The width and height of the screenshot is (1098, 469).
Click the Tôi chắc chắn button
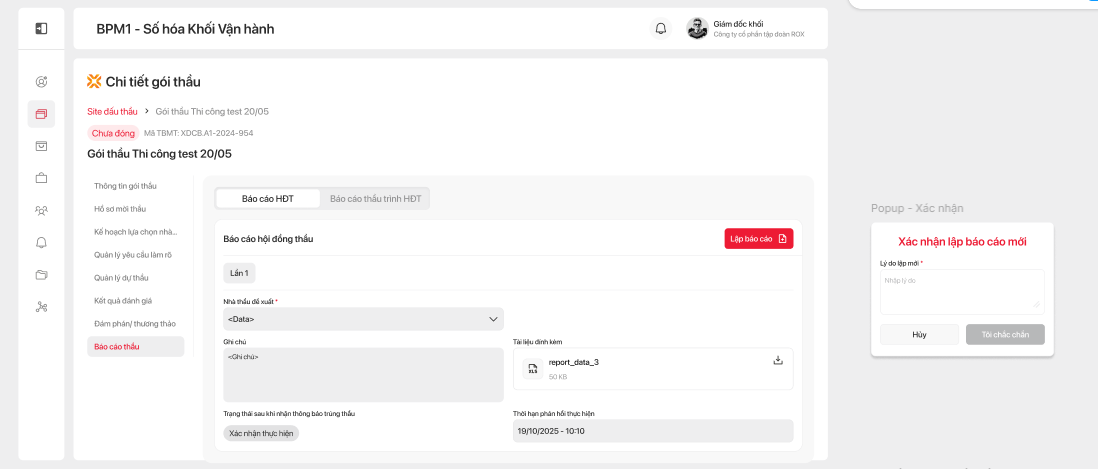coord(1004,335)
